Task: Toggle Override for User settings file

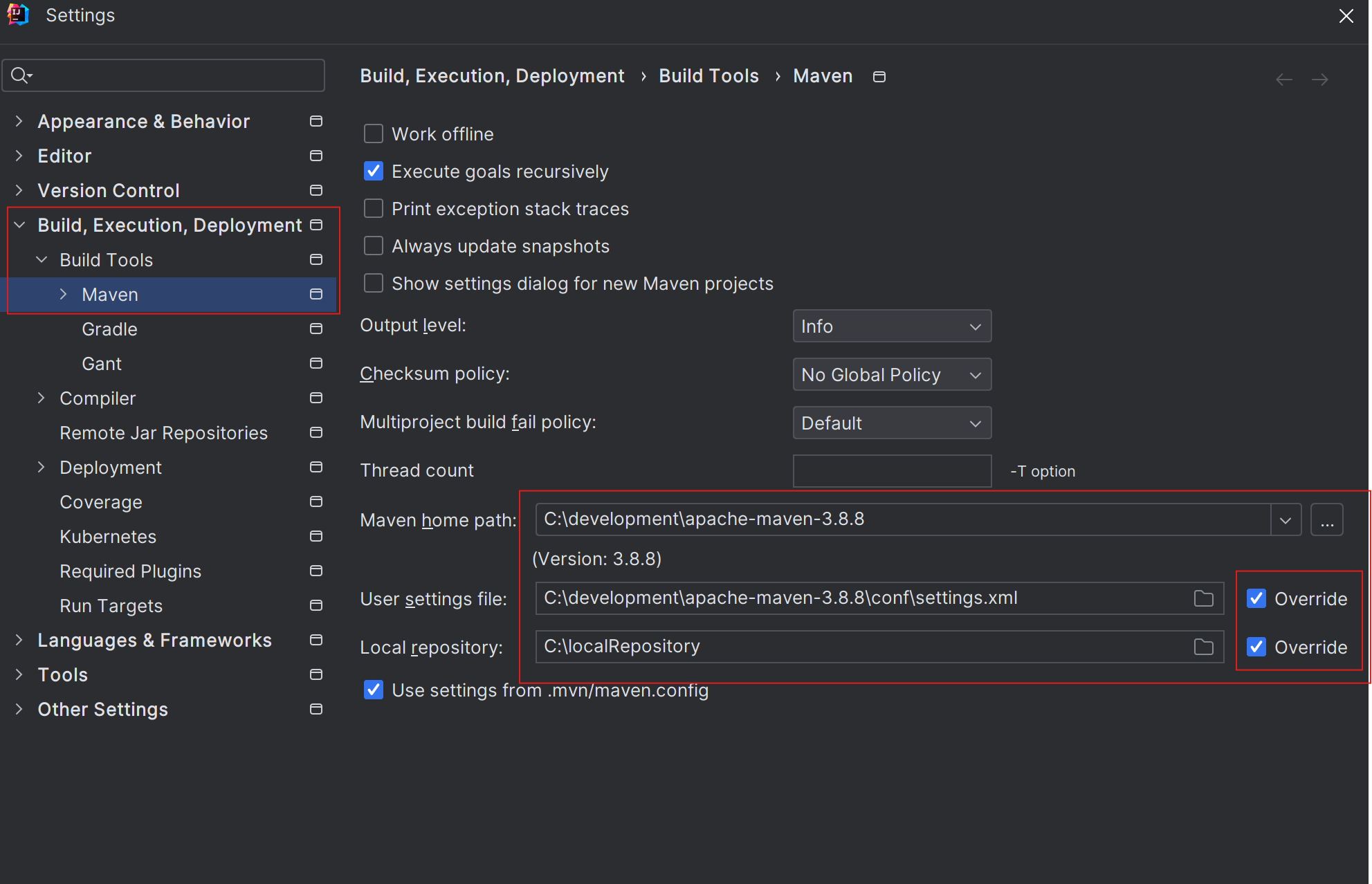Action: click(x=1256, y=598)
